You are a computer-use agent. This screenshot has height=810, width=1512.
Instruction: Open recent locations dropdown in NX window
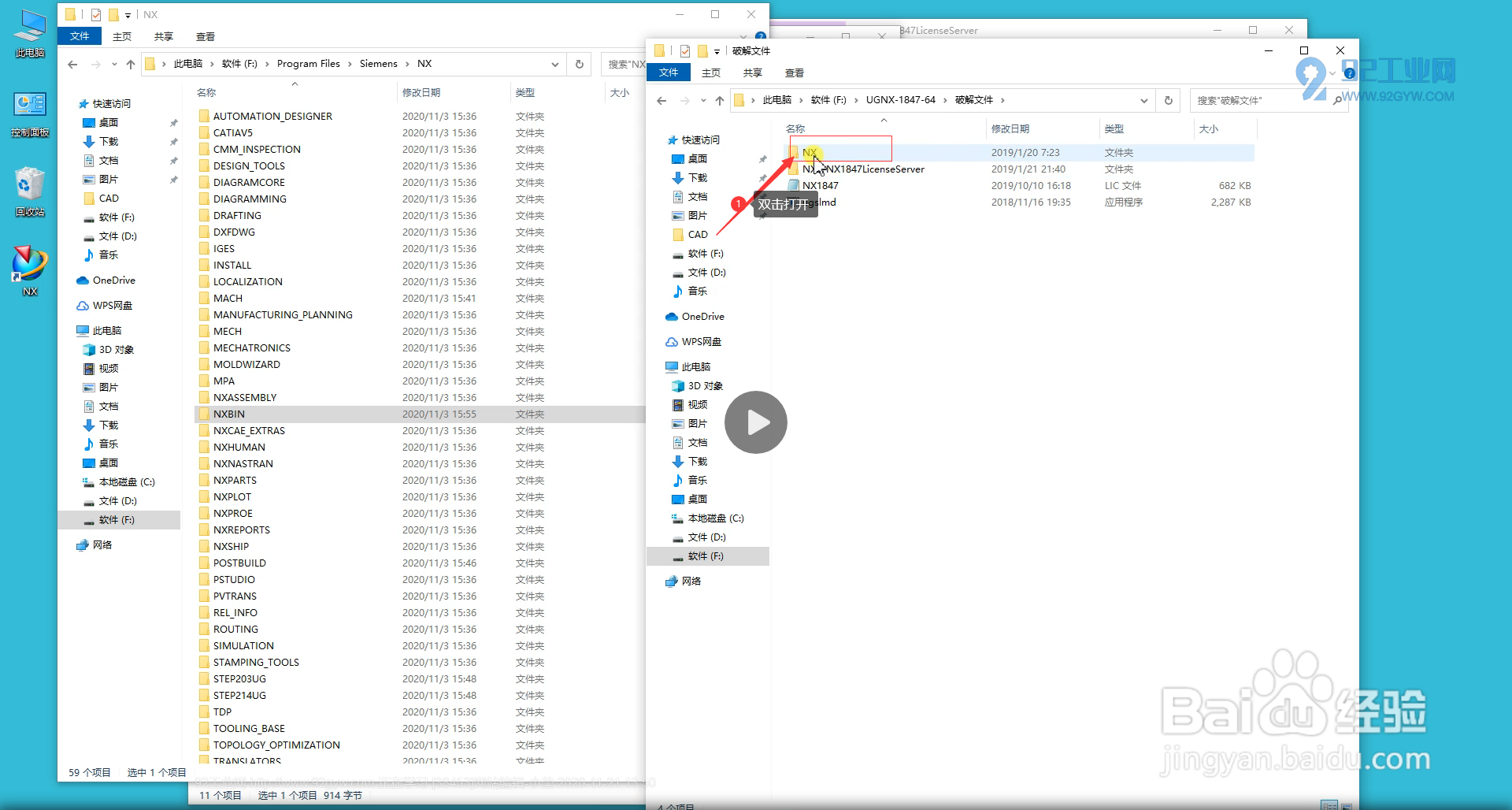click(114, 64)
